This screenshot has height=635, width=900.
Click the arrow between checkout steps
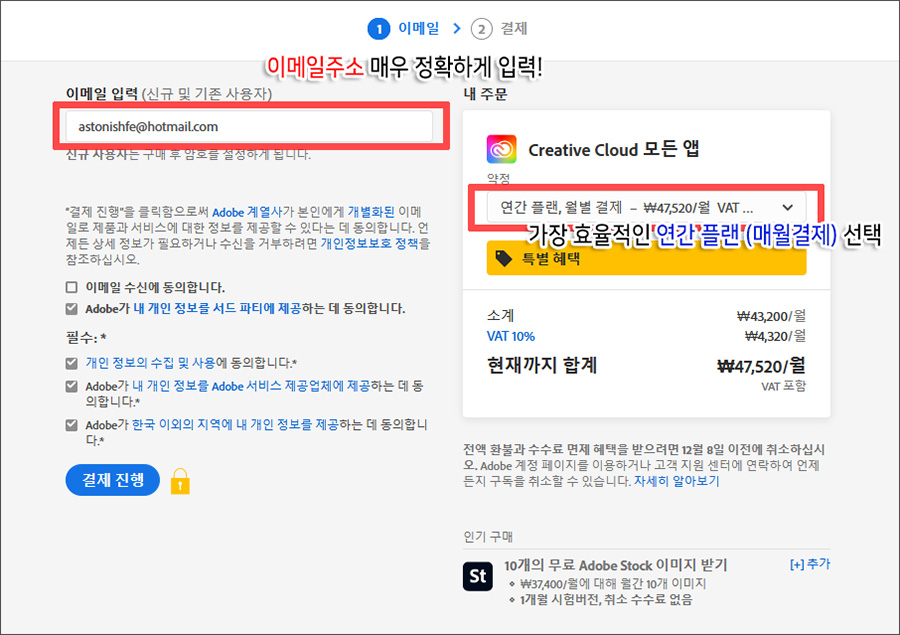[x=456, y=28]
